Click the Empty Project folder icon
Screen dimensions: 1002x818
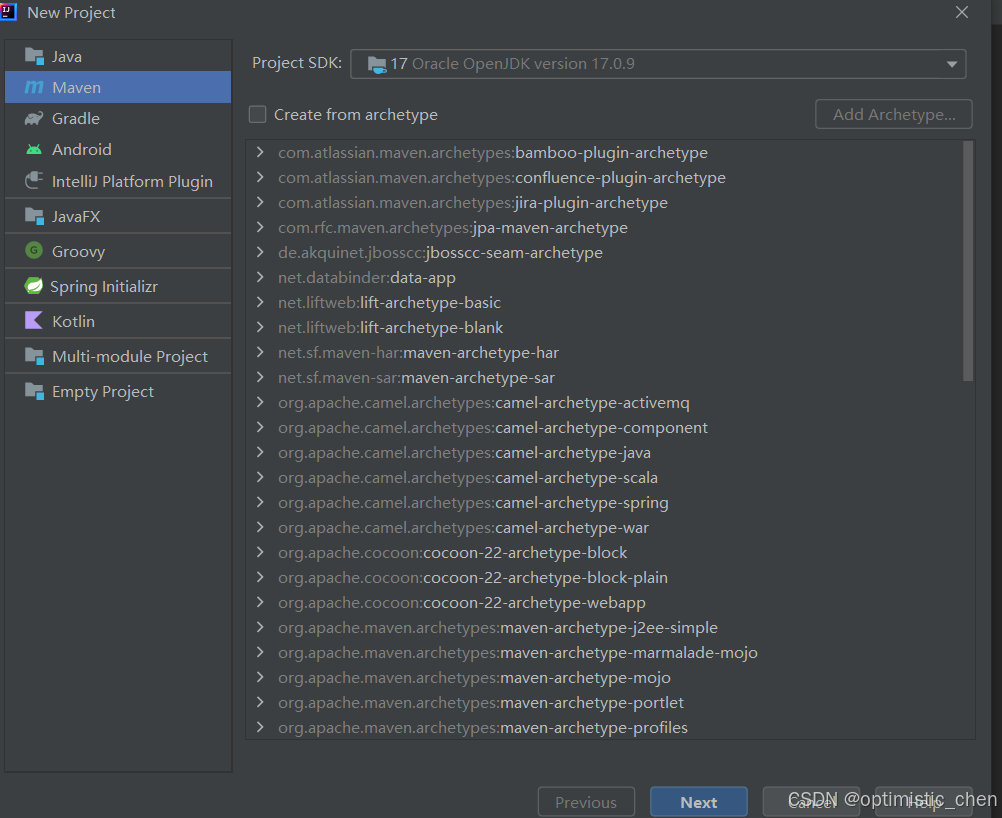tap(34, 390)
